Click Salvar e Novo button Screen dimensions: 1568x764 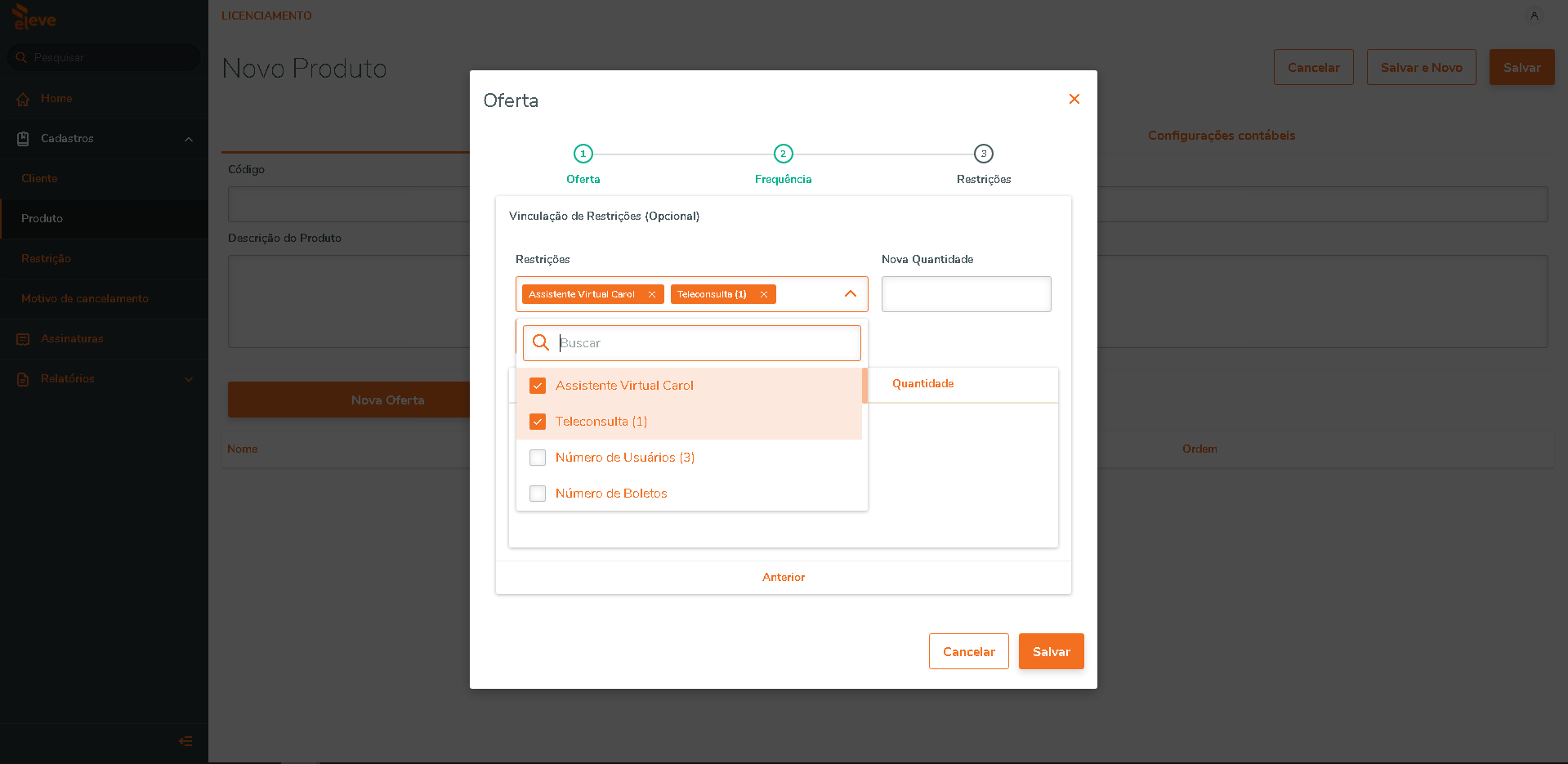1422,67
